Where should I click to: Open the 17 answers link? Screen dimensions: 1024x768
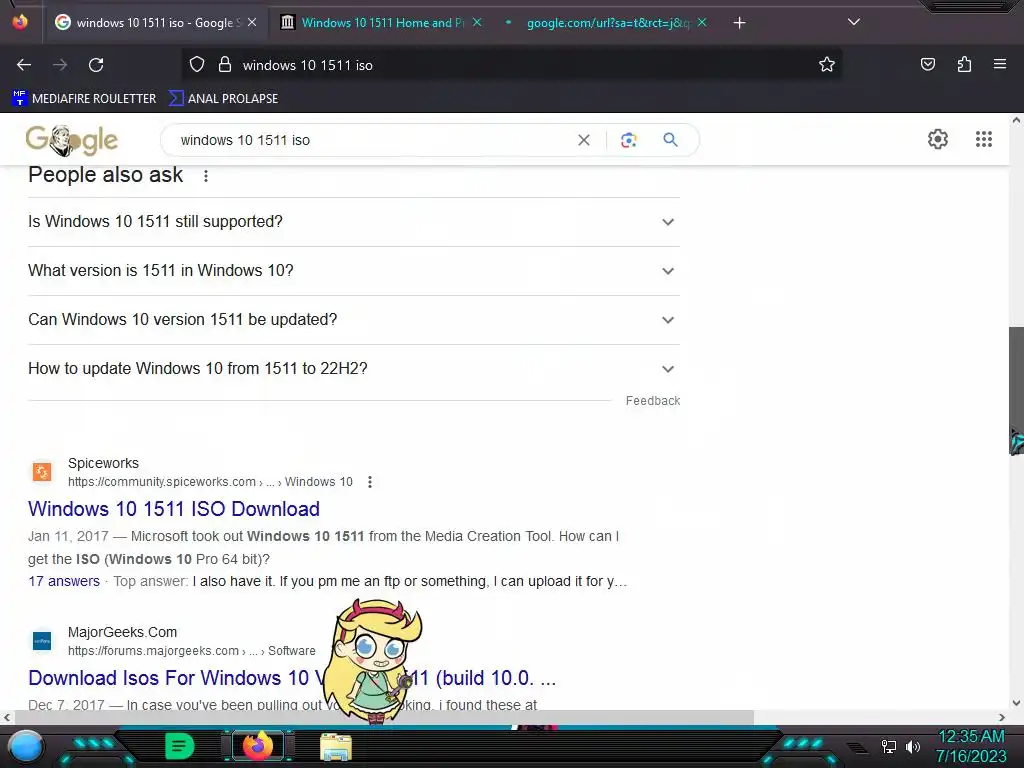(x=64, y=581)
